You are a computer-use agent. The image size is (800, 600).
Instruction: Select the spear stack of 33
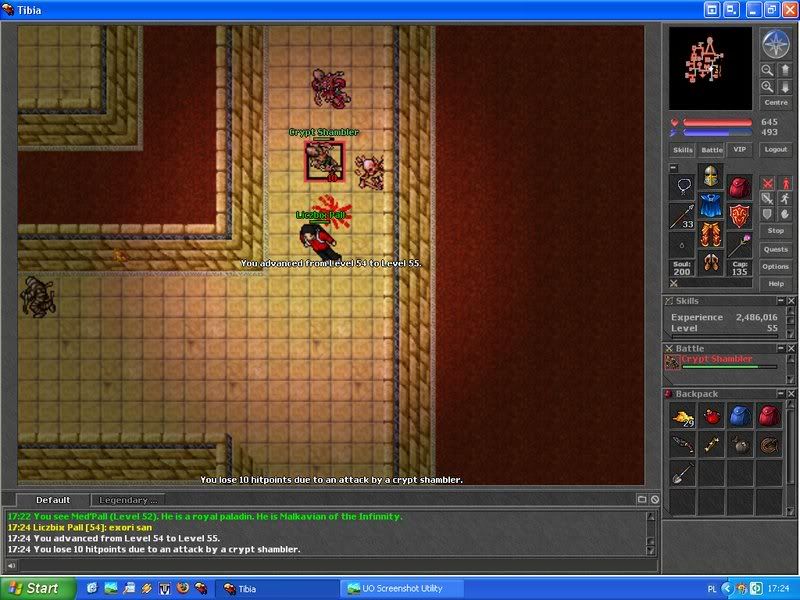(x=682, y=216)
